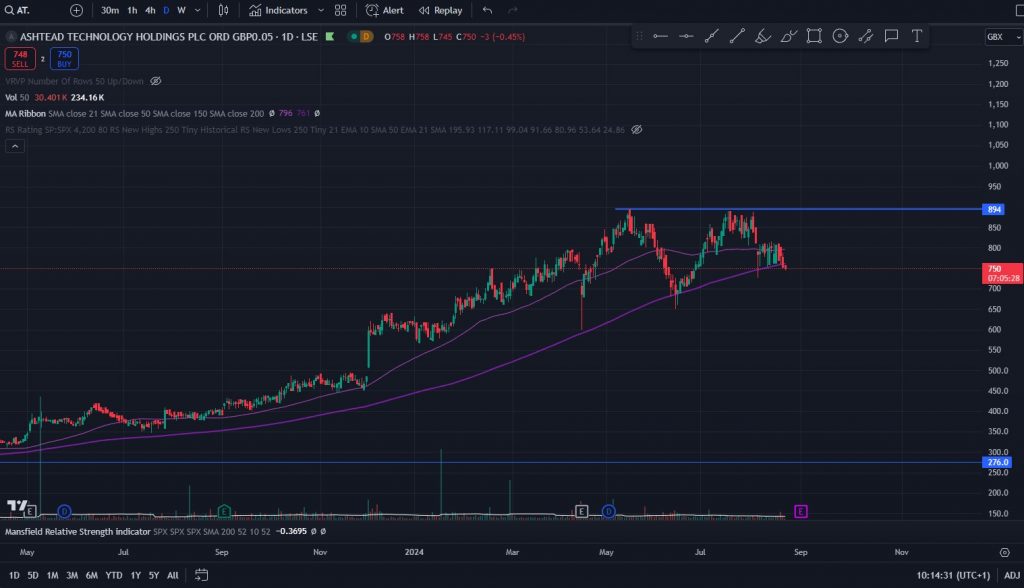Open the GBX currency dropdown

tap(997, 37)
